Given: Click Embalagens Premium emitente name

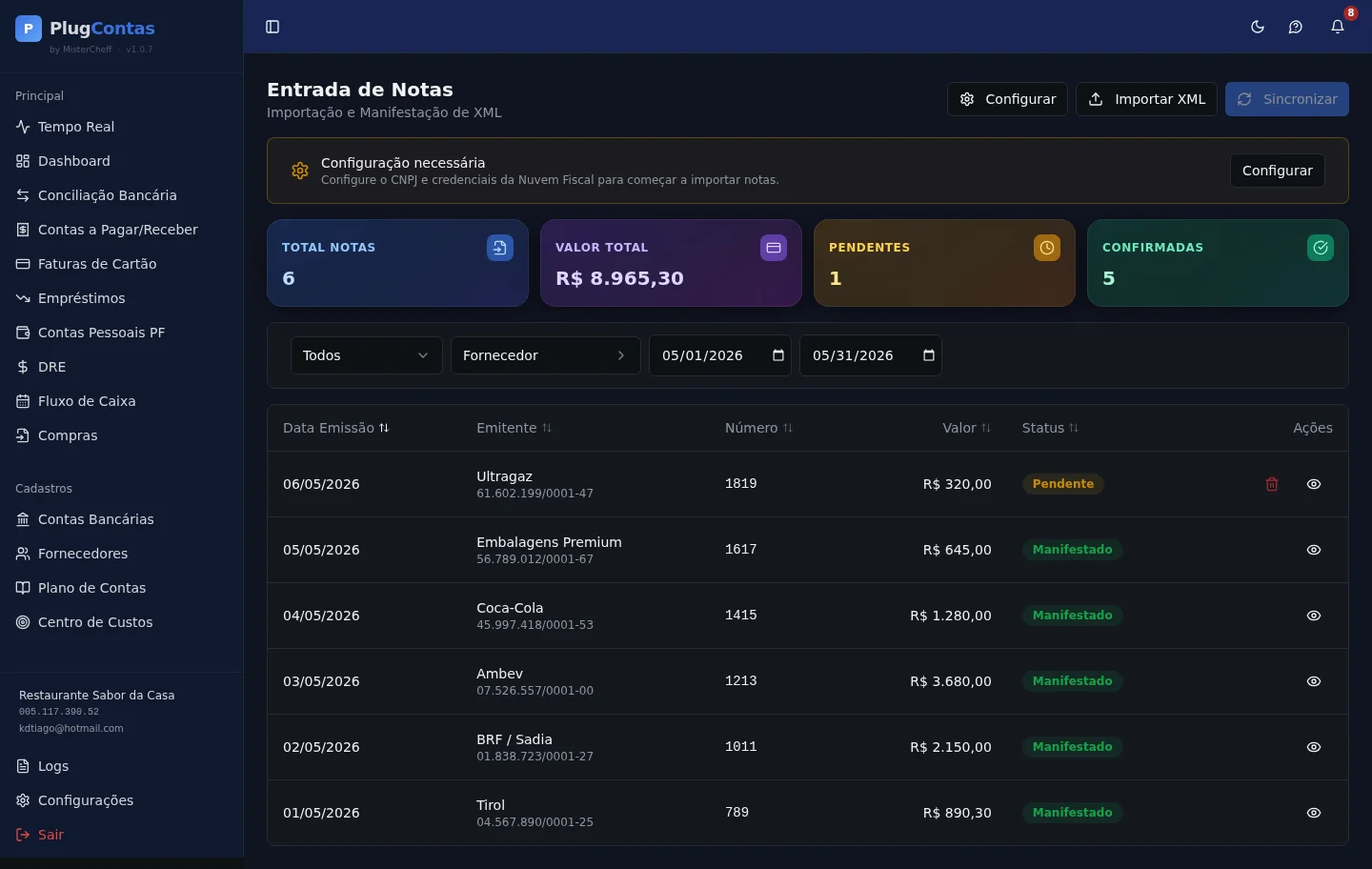Looking at the screenshot, I should coord(549,542).
